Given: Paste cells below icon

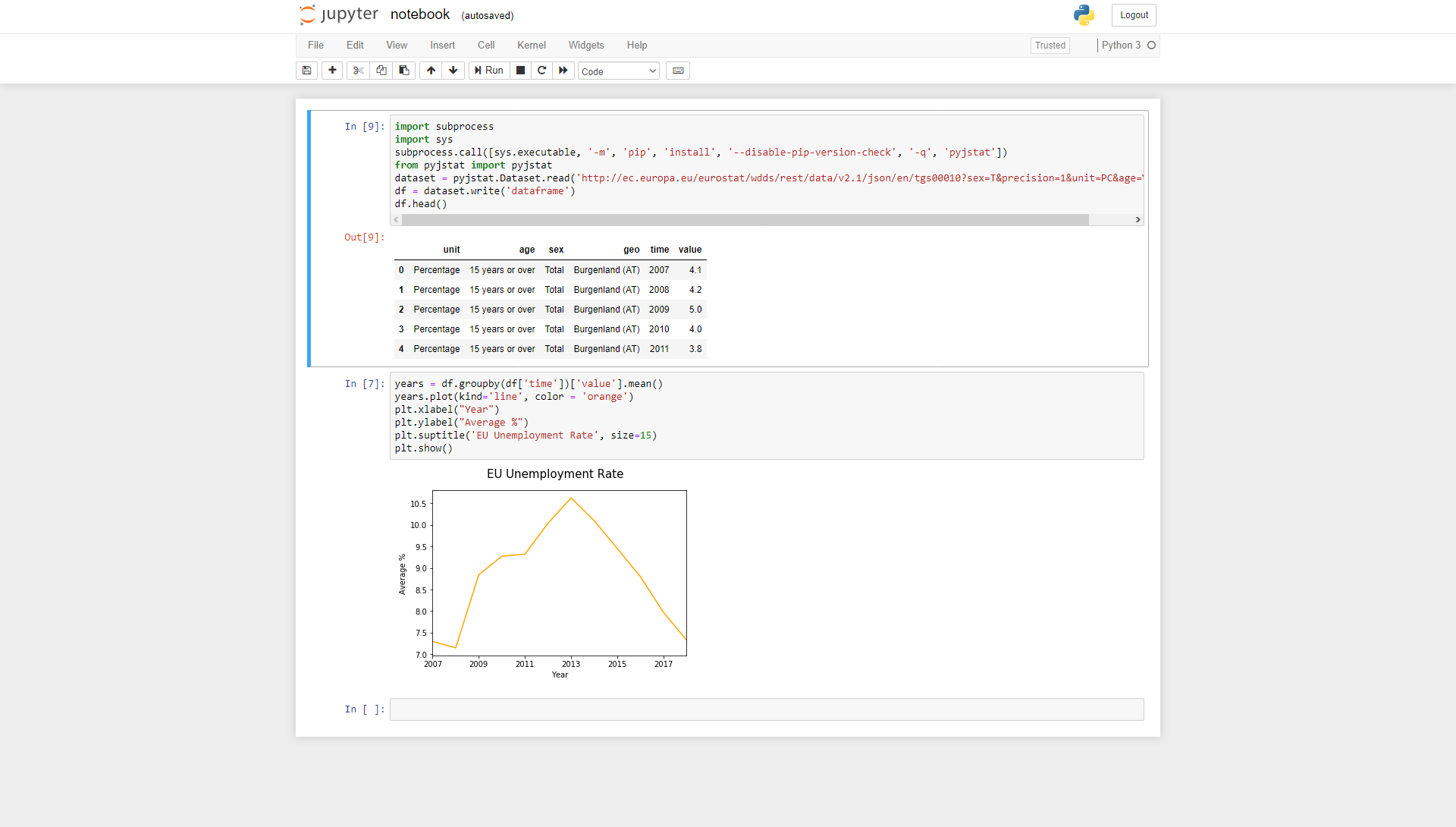Looking at the screenshot, I should 404,71.
